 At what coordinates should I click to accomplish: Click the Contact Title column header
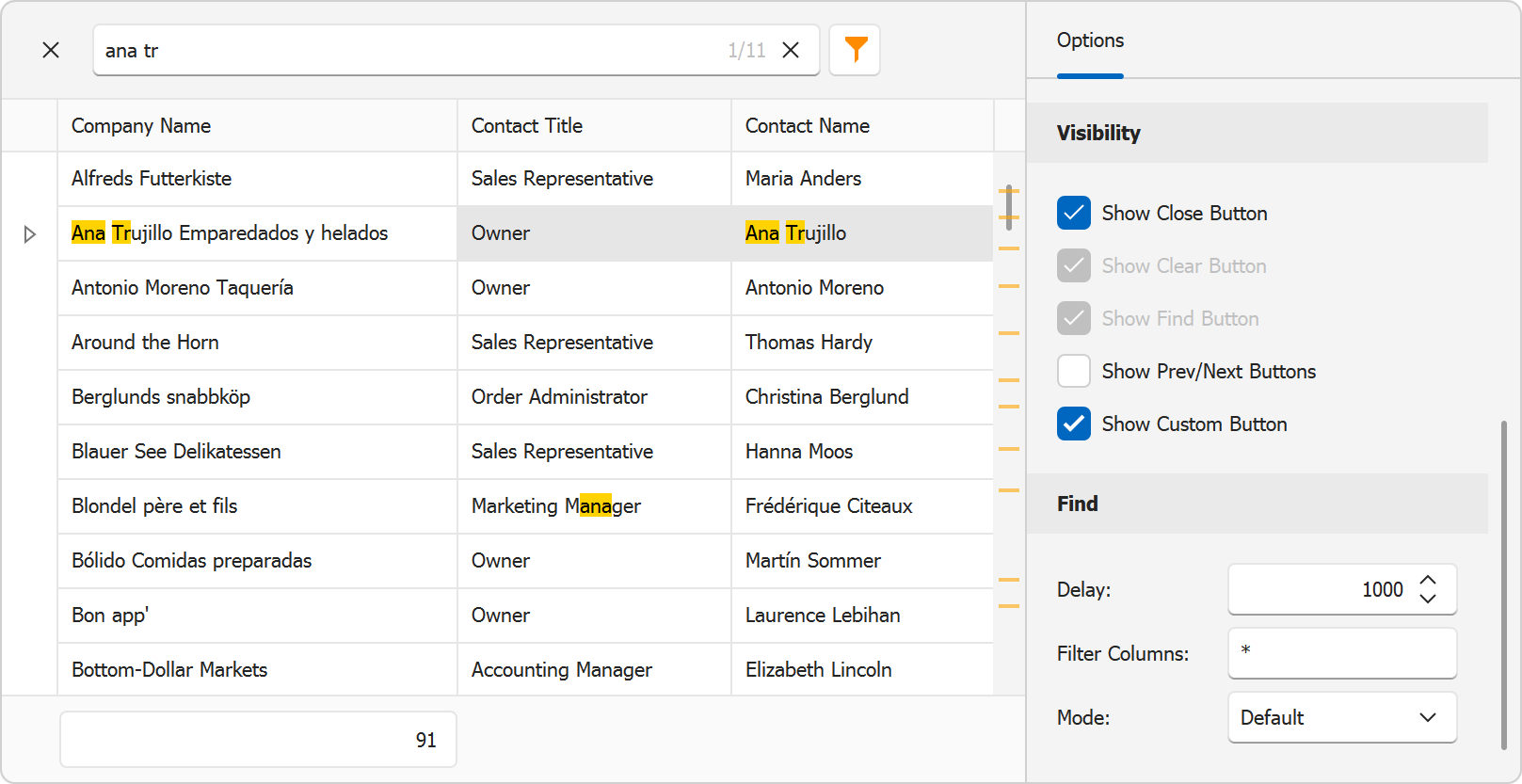pos(527,126)
